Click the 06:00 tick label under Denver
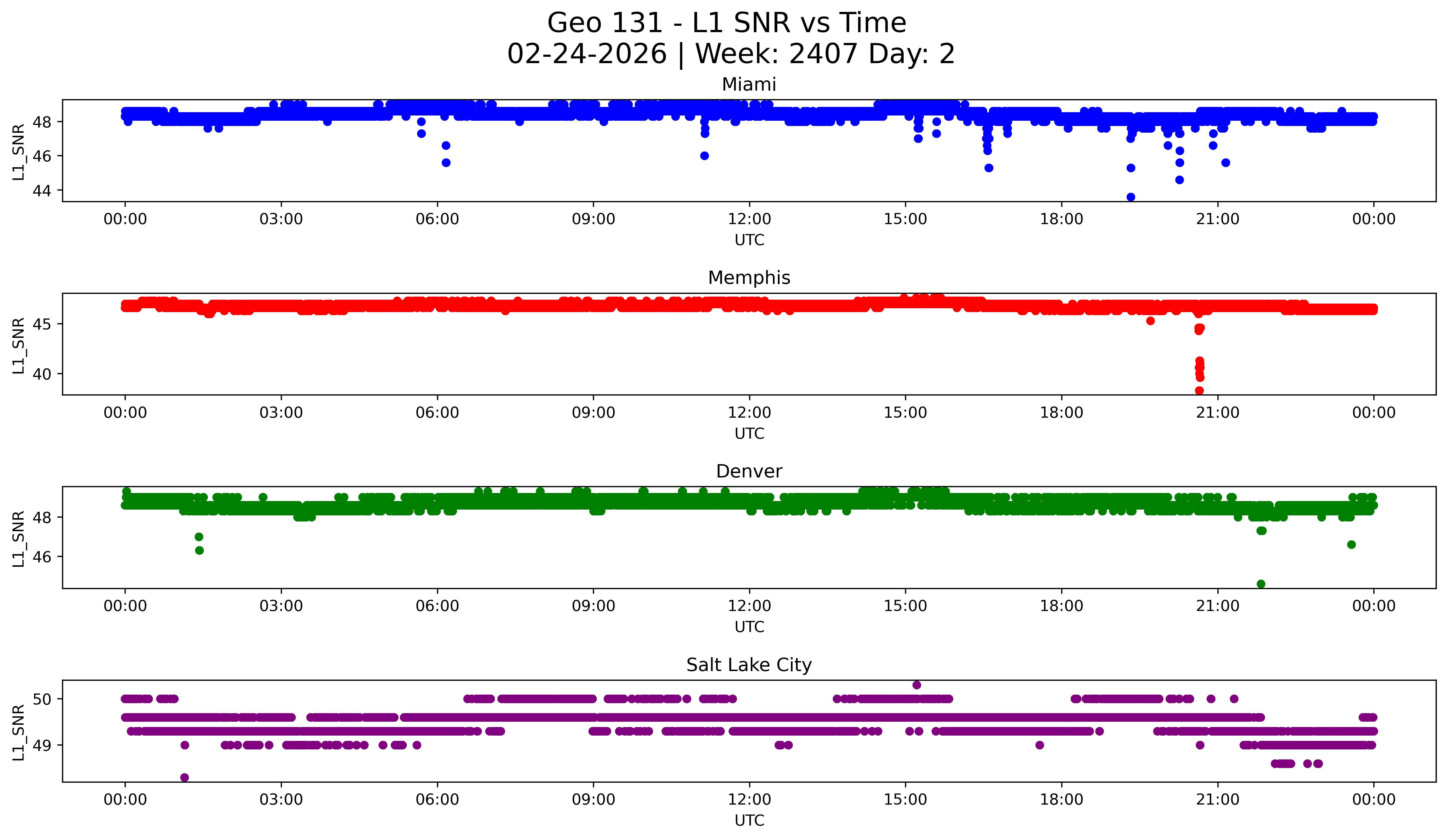This screenshot has height=840, width=1447. [437, 606]
